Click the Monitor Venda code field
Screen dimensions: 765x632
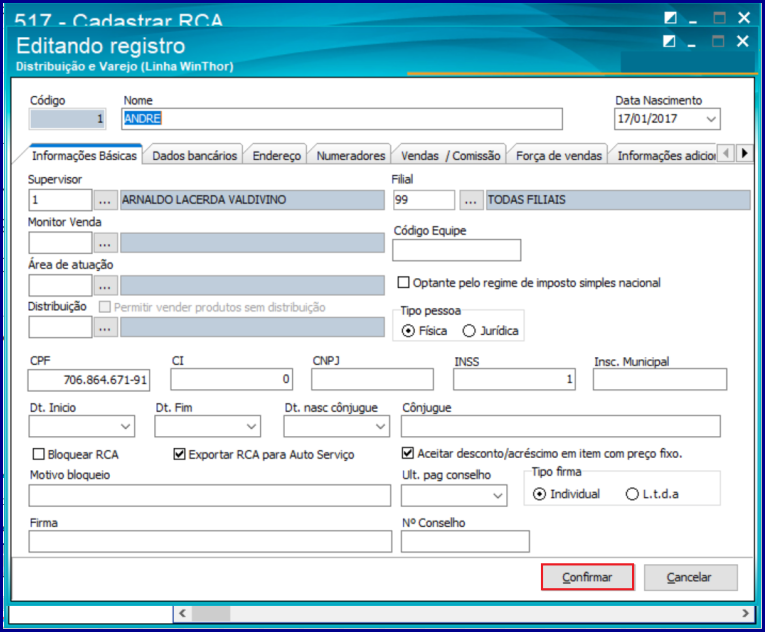click(x=60, y=243)
